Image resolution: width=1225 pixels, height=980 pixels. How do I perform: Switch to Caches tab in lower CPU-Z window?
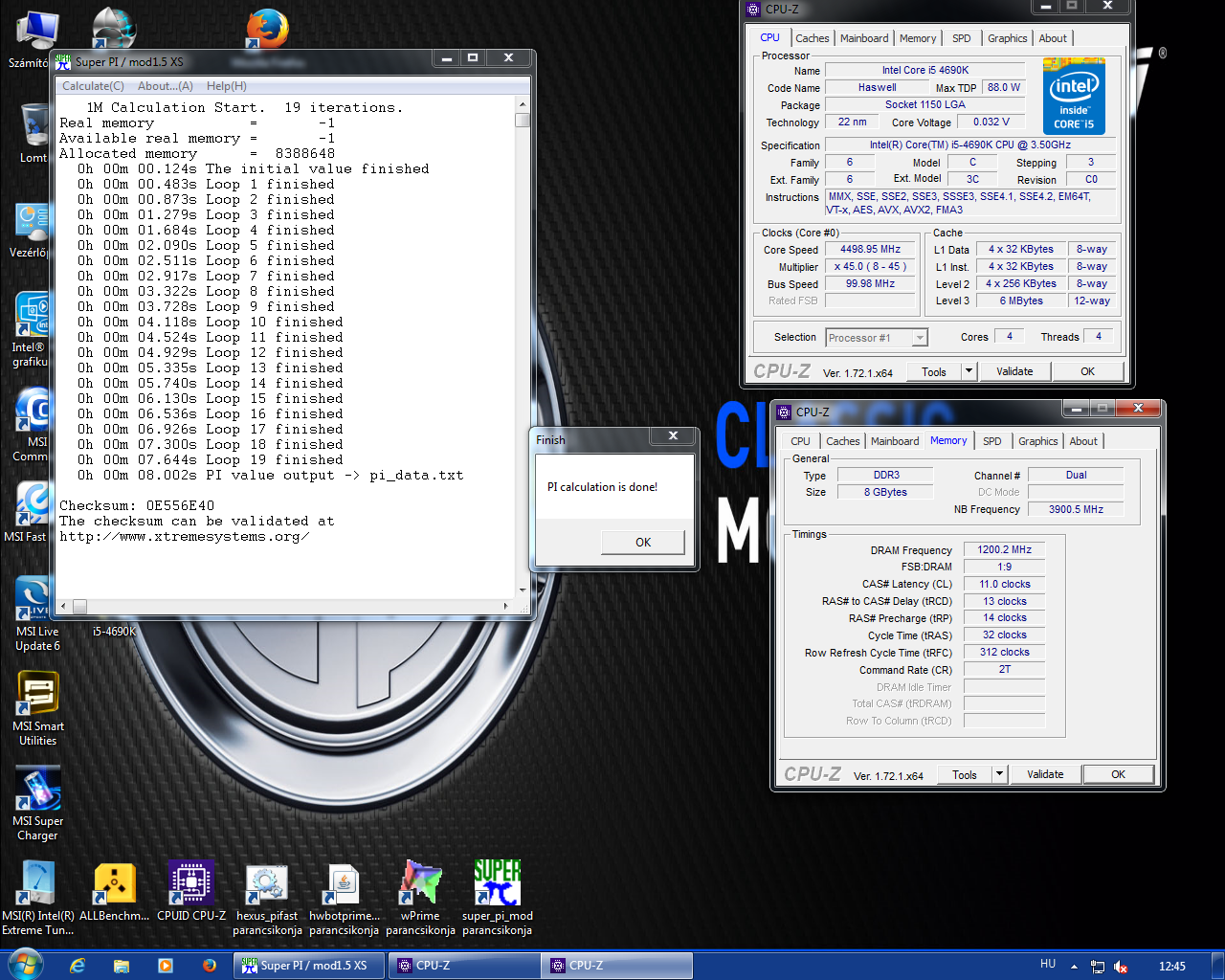[x=843, y=441]
